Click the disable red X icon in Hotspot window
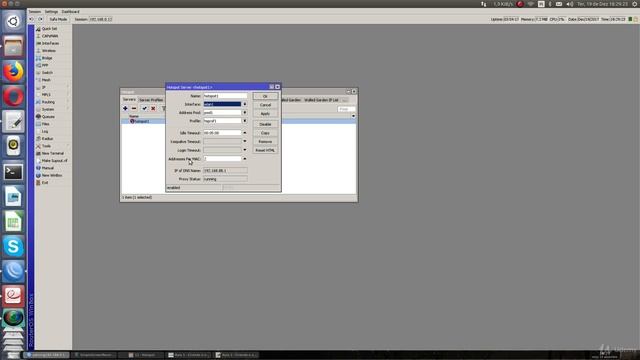640x360 pixels. 153,109
